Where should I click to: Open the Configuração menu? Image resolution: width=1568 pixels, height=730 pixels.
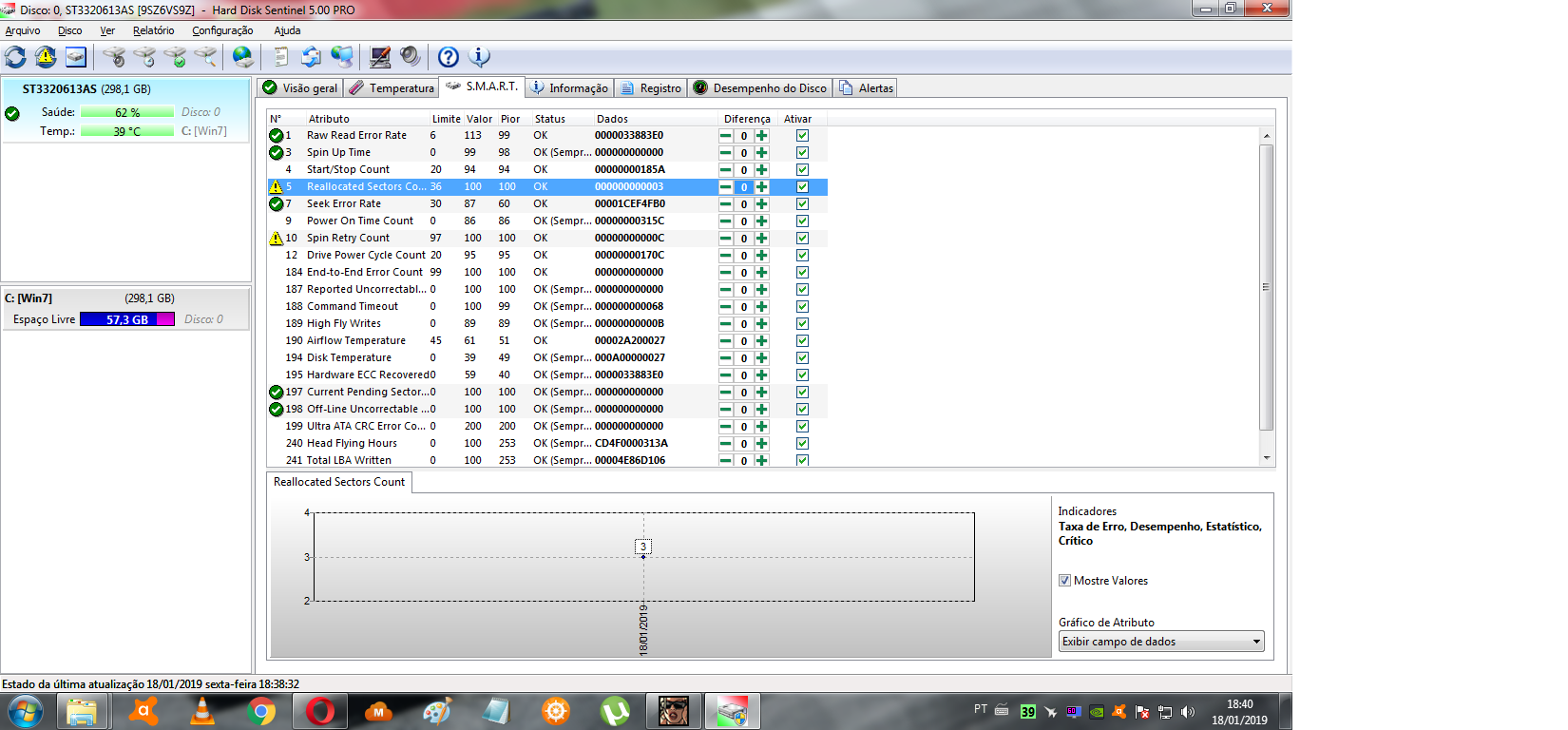tap(222, 30)
